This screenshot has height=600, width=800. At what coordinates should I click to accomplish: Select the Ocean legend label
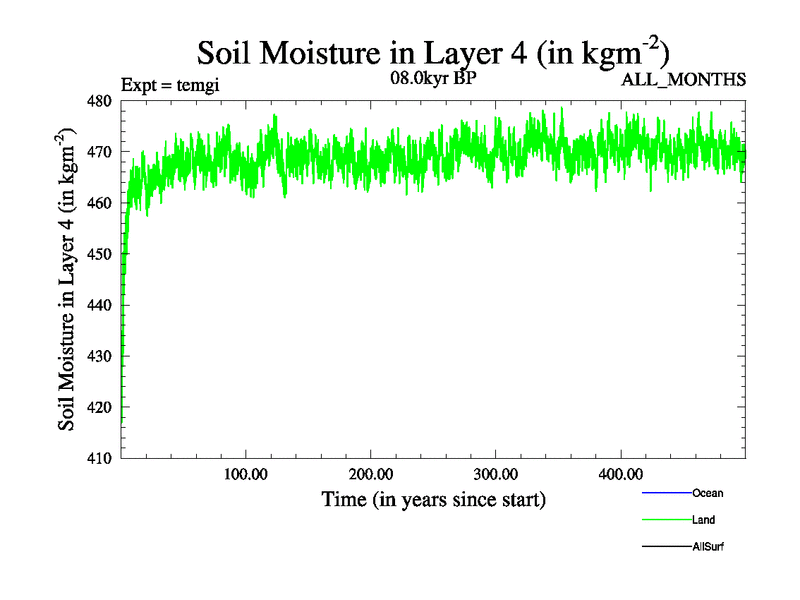(707, 493)
